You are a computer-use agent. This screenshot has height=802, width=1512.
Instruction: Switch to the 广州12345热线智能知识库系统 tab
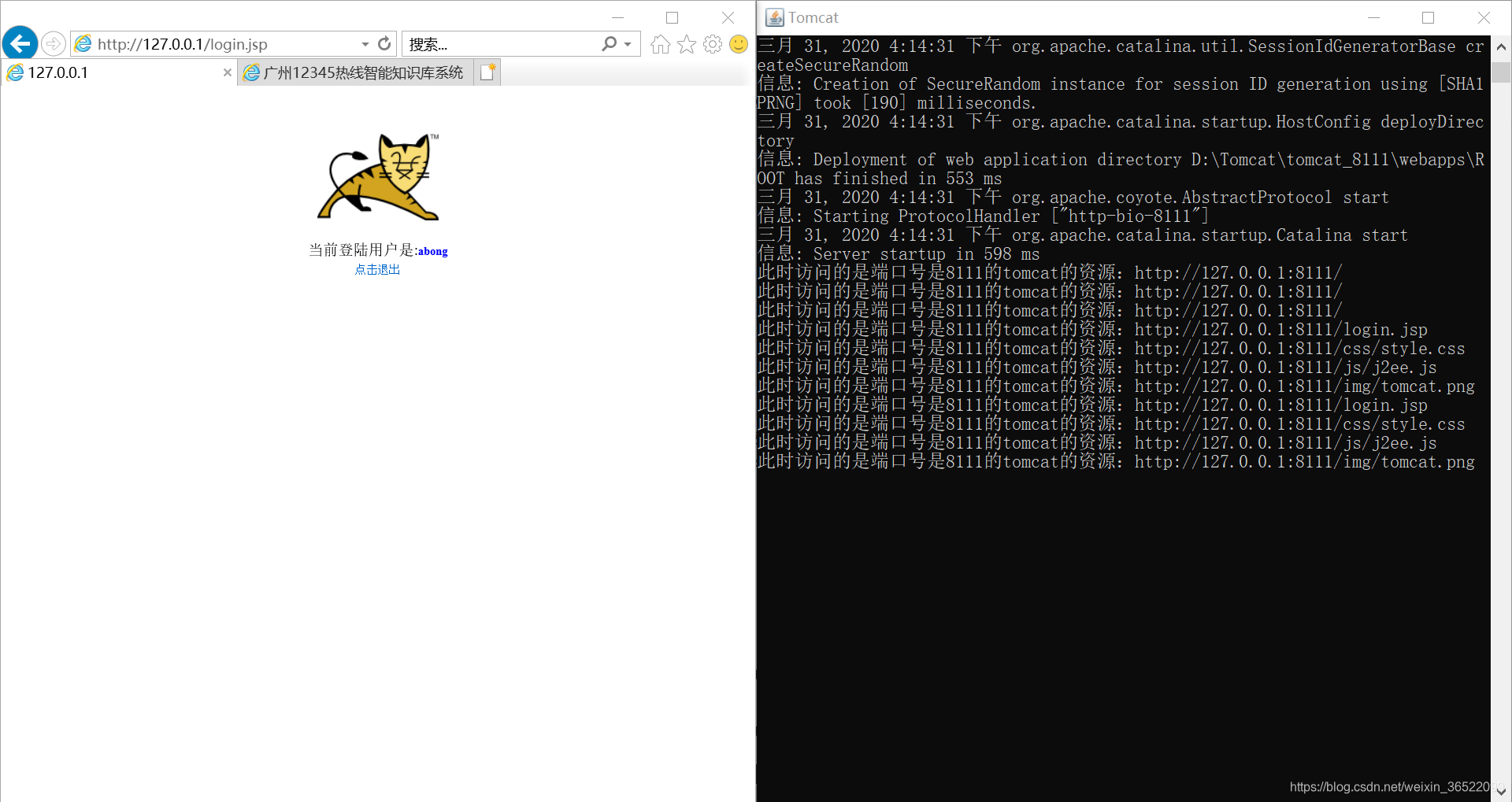tap(355, 72)
